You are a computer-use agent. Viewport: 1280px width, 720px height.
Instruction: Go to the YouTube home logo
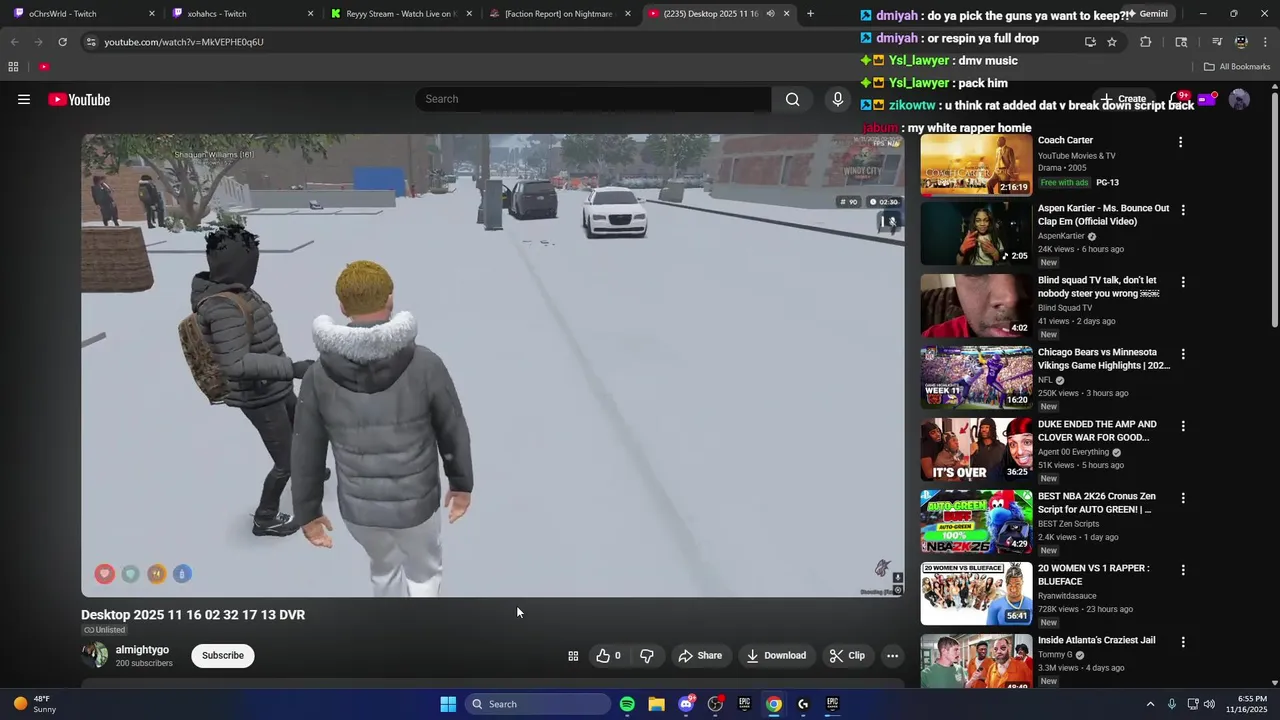click(79, 99)
